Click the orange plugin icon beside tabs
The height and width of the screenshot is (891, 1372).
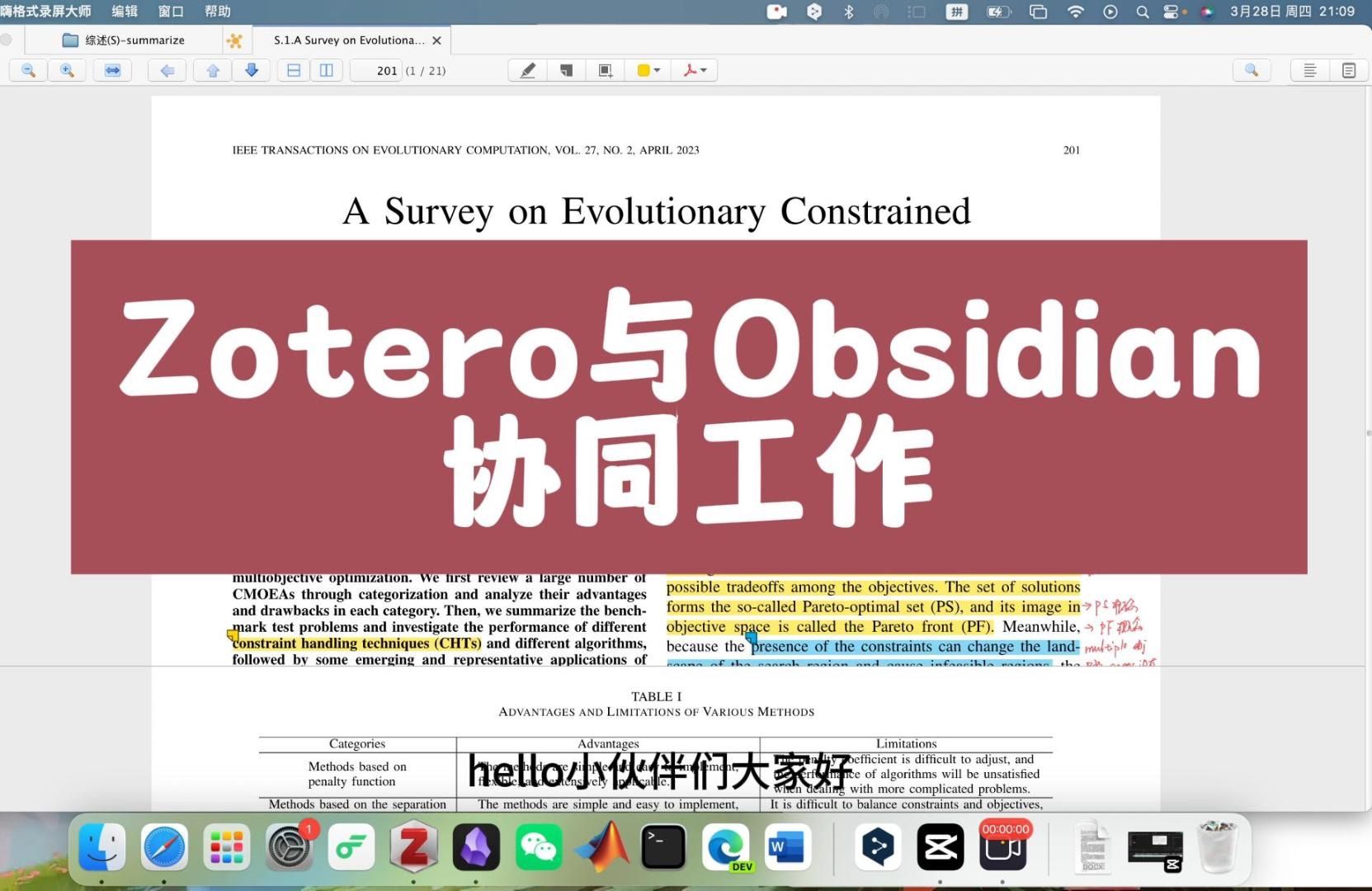click(x=234, y=40)
